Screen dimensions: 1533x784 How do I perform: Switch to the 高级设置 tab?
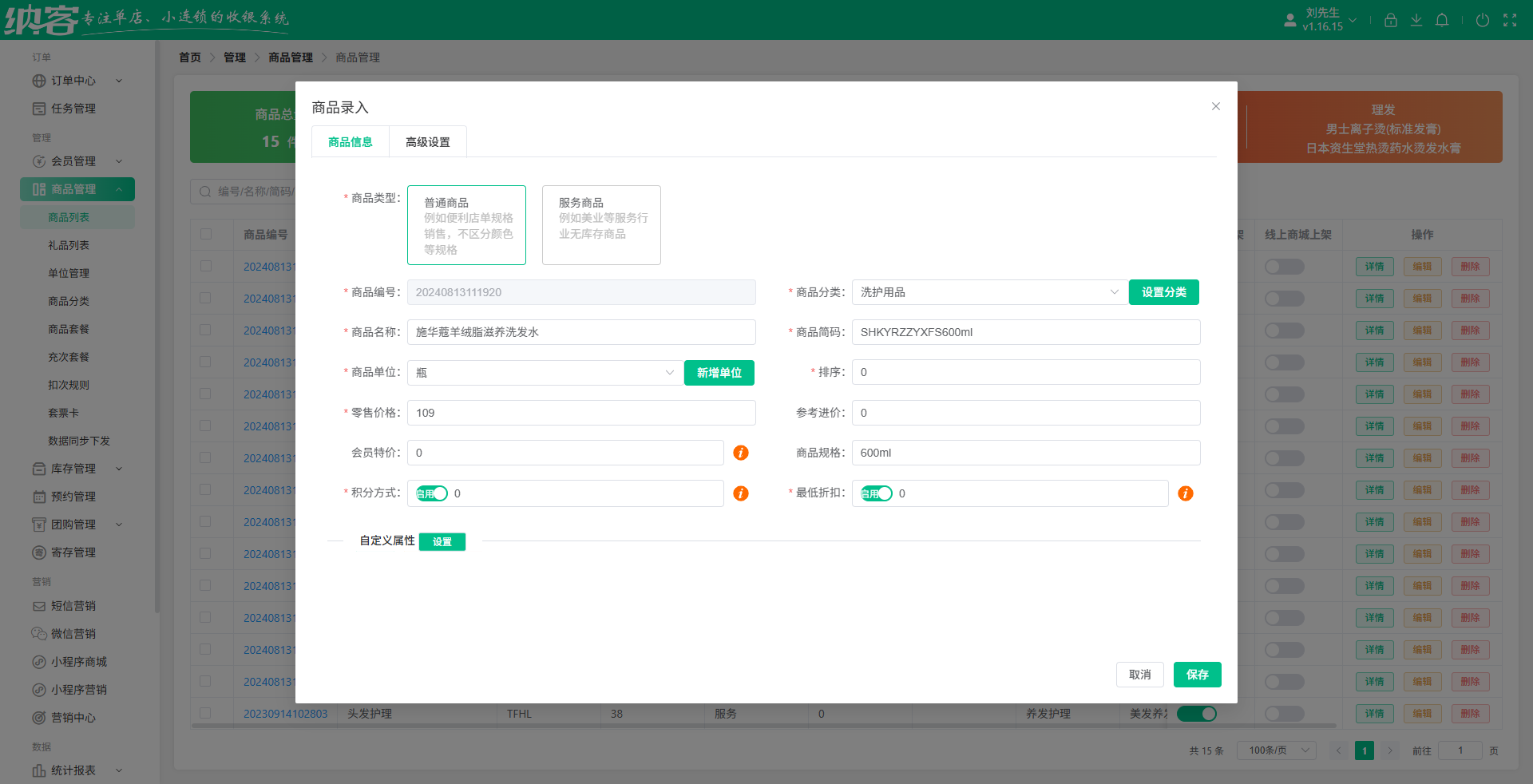[428, 142]
